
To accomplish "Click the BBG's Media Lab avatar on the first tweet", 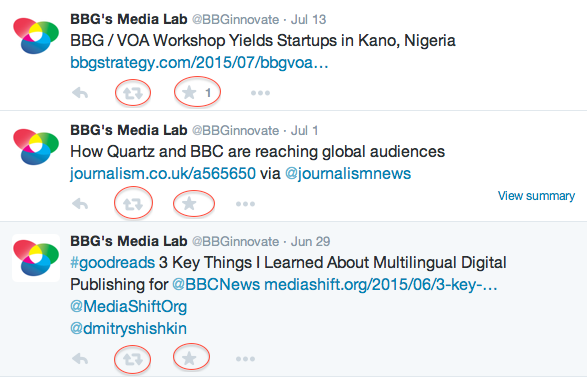I will click(x=36, y=36).
